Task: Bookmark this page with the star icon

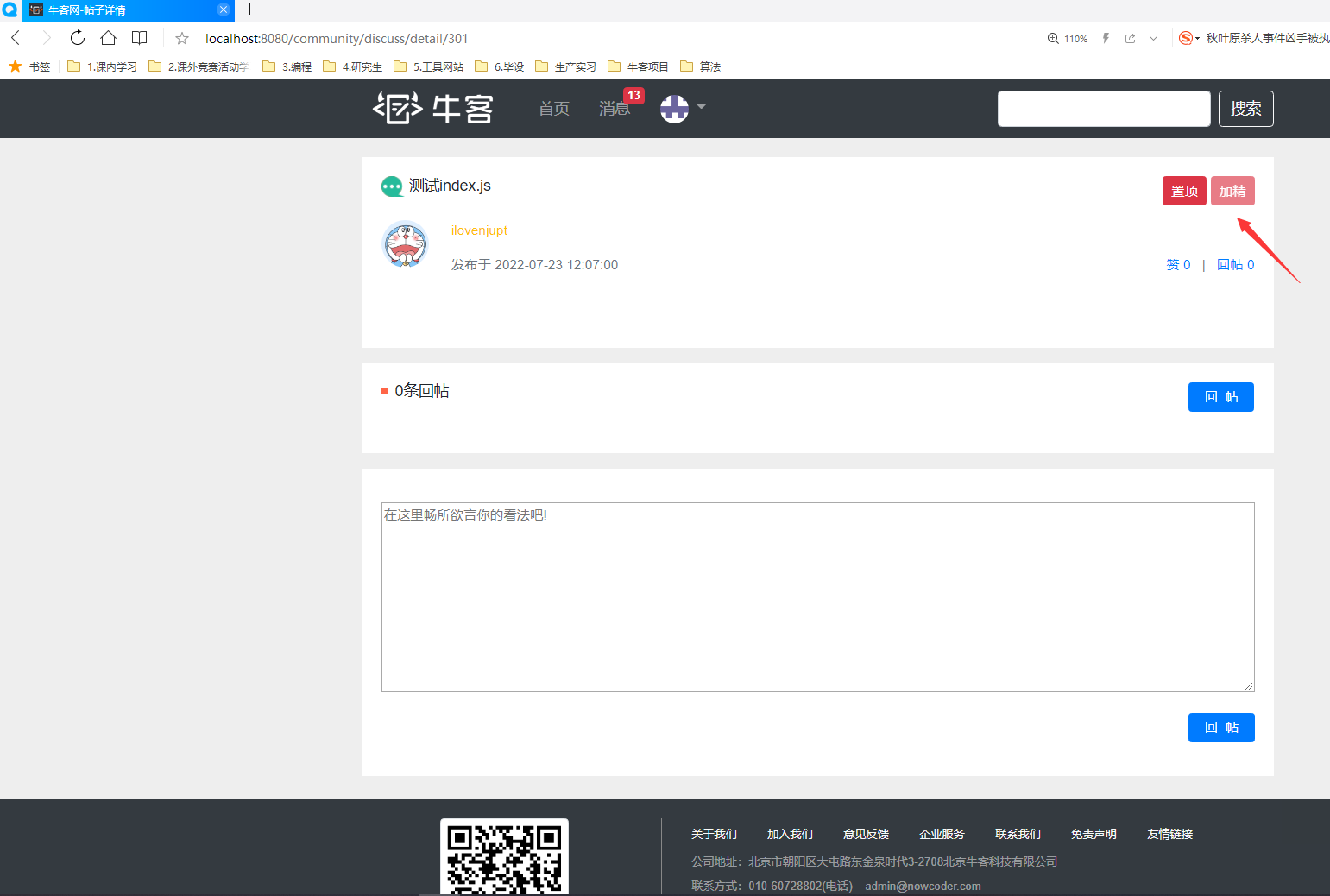Action: 182,38
